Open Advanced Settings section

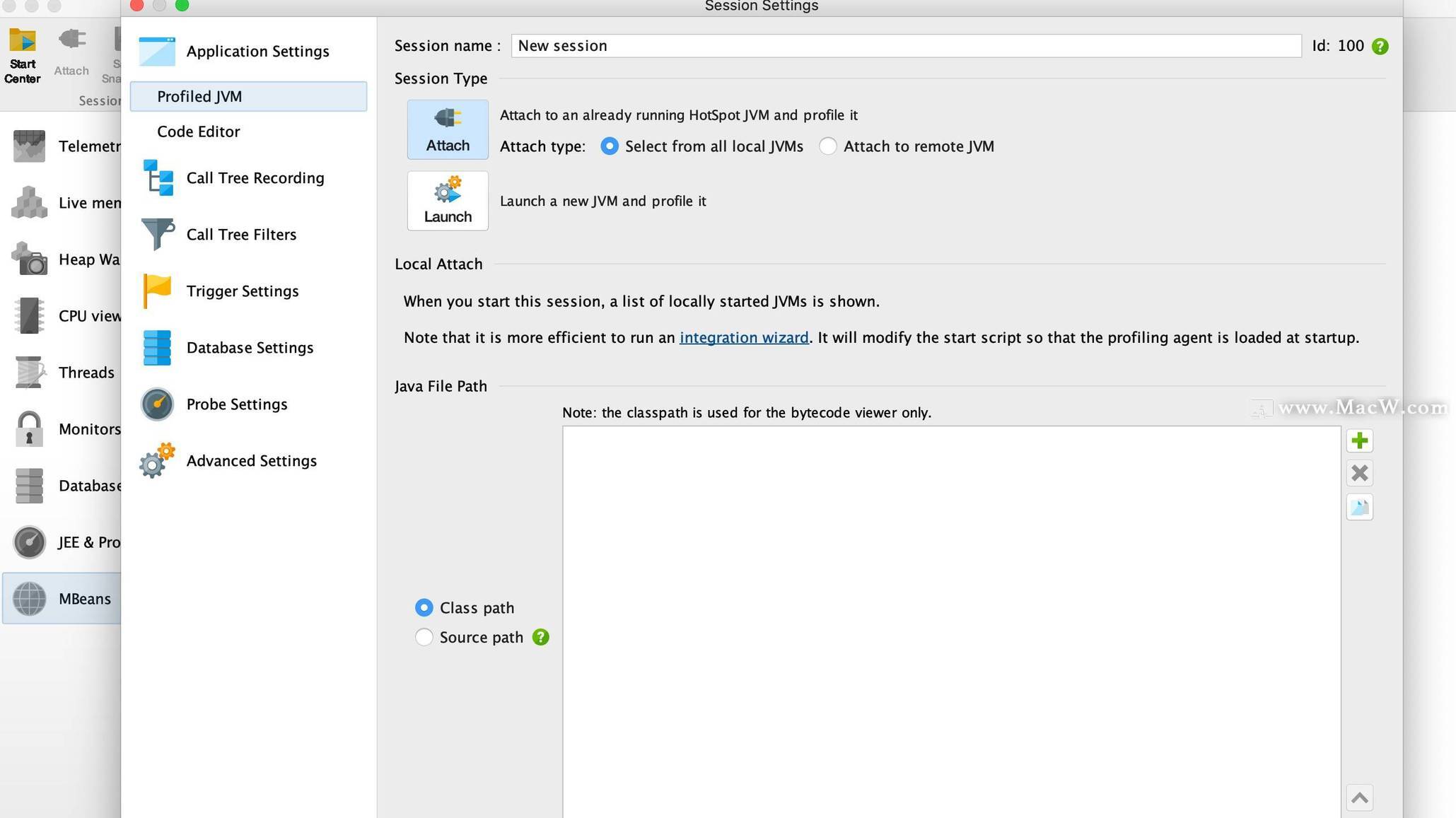(251, 461)
